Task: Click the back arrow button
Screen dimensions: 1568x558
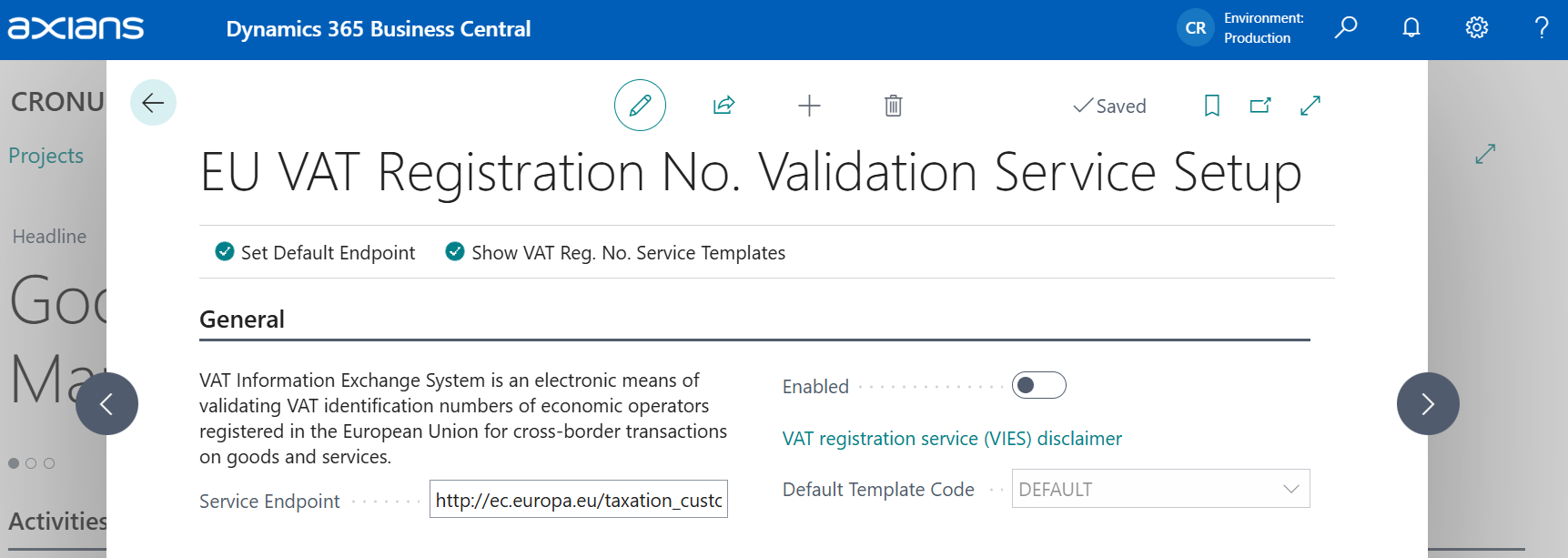Action: (x=153, y=103)
